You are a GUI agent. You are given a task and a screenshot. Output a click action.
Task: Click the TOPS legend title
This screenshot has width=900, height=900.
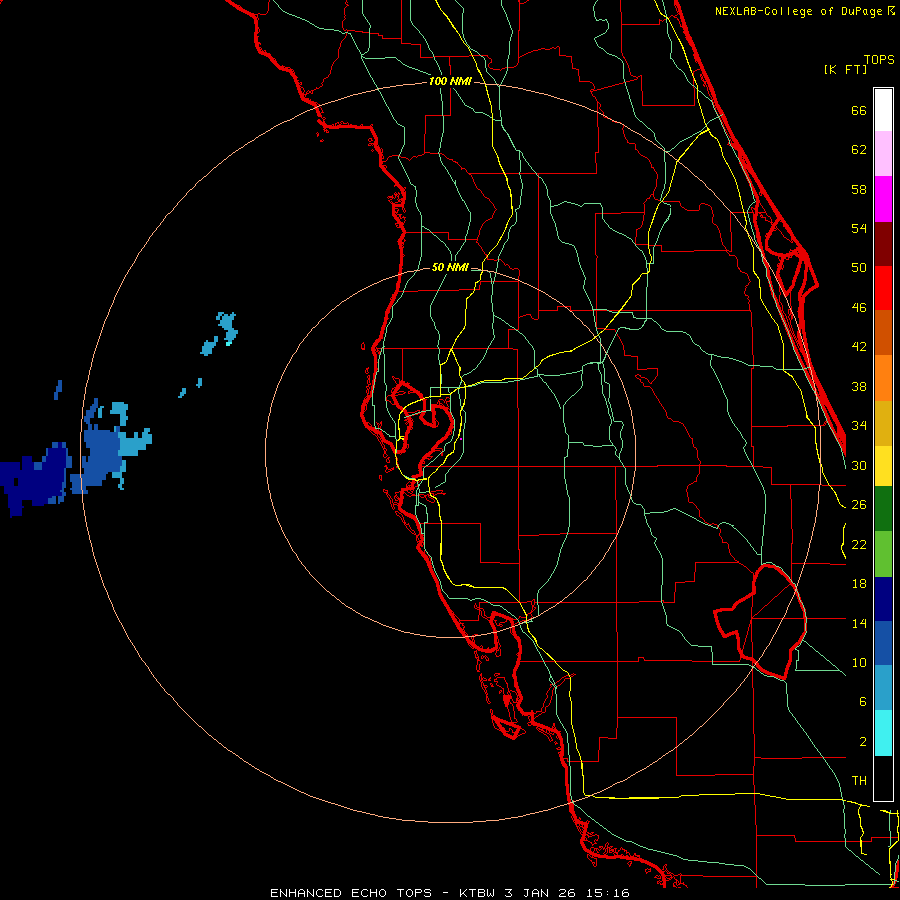pos(879,59)
